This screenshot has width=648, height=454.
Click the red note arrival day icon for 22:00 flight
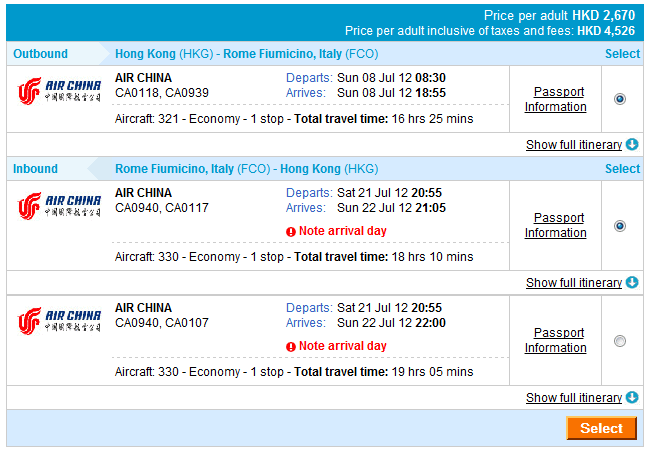point(291,347)
